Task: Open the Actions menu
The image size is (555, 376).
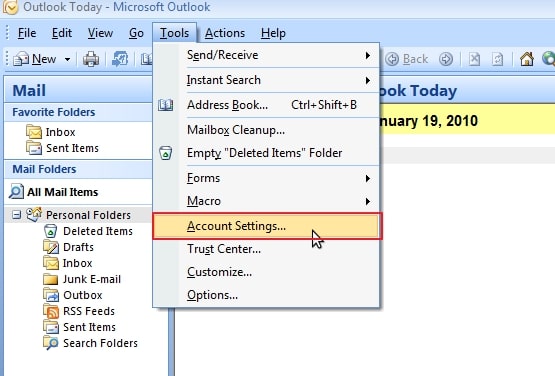Action: 225,33
